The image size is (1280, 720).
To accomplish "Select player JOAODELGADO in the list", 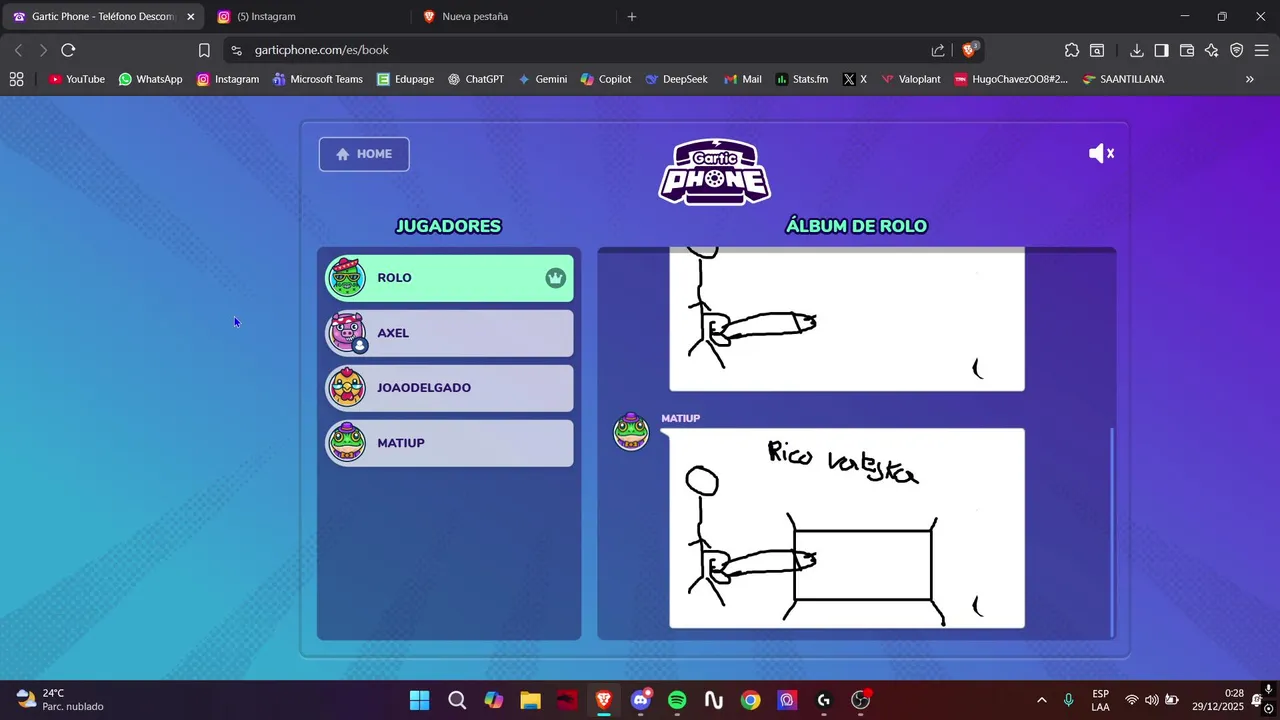I will [449, 388].
